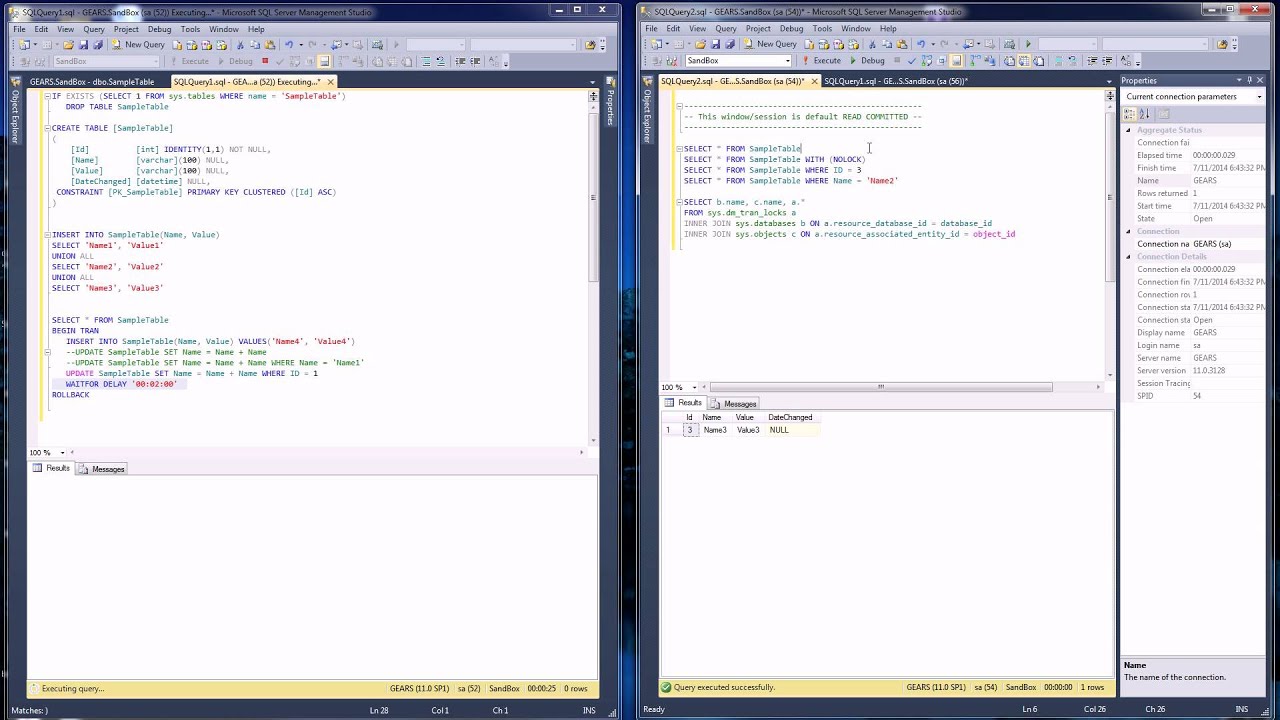Click the Save icon in the right window toolbar
Image resolution: width=1280 pixels, height=720 pixels.
[715, 44]
